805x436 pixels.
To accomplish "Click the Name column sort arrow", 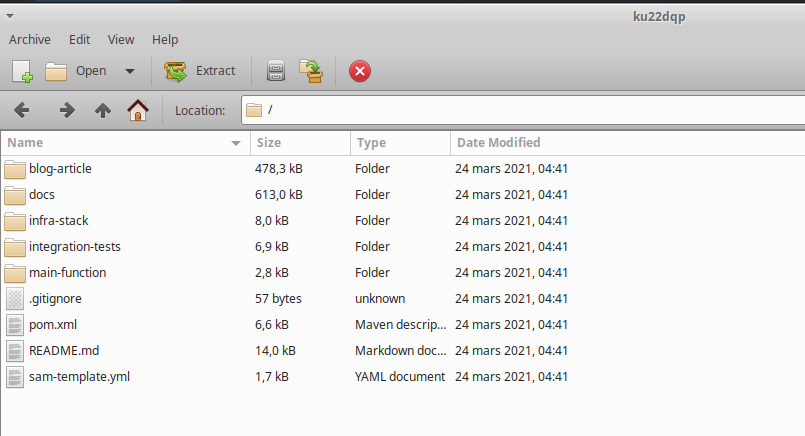I will coord(236,143).
